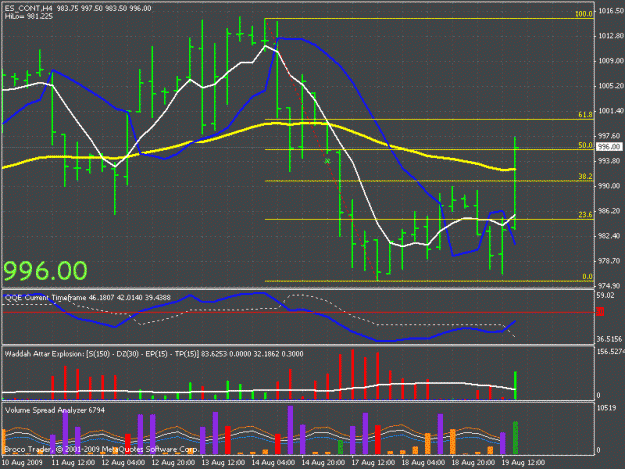Click the latest green dotted volume bar

[515, 438]
